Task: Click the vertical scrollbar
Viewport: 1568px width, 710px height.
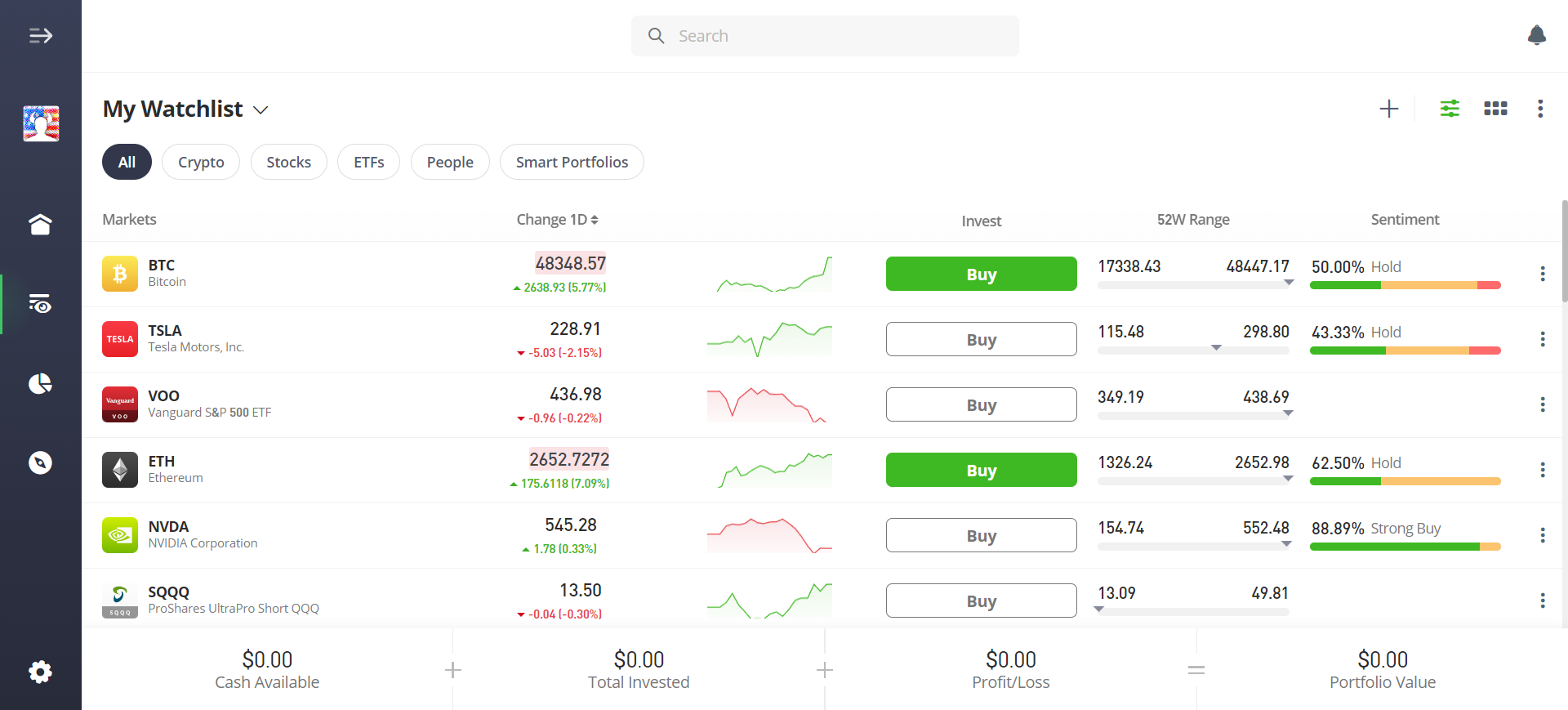Action: (x=1565, y=251)
